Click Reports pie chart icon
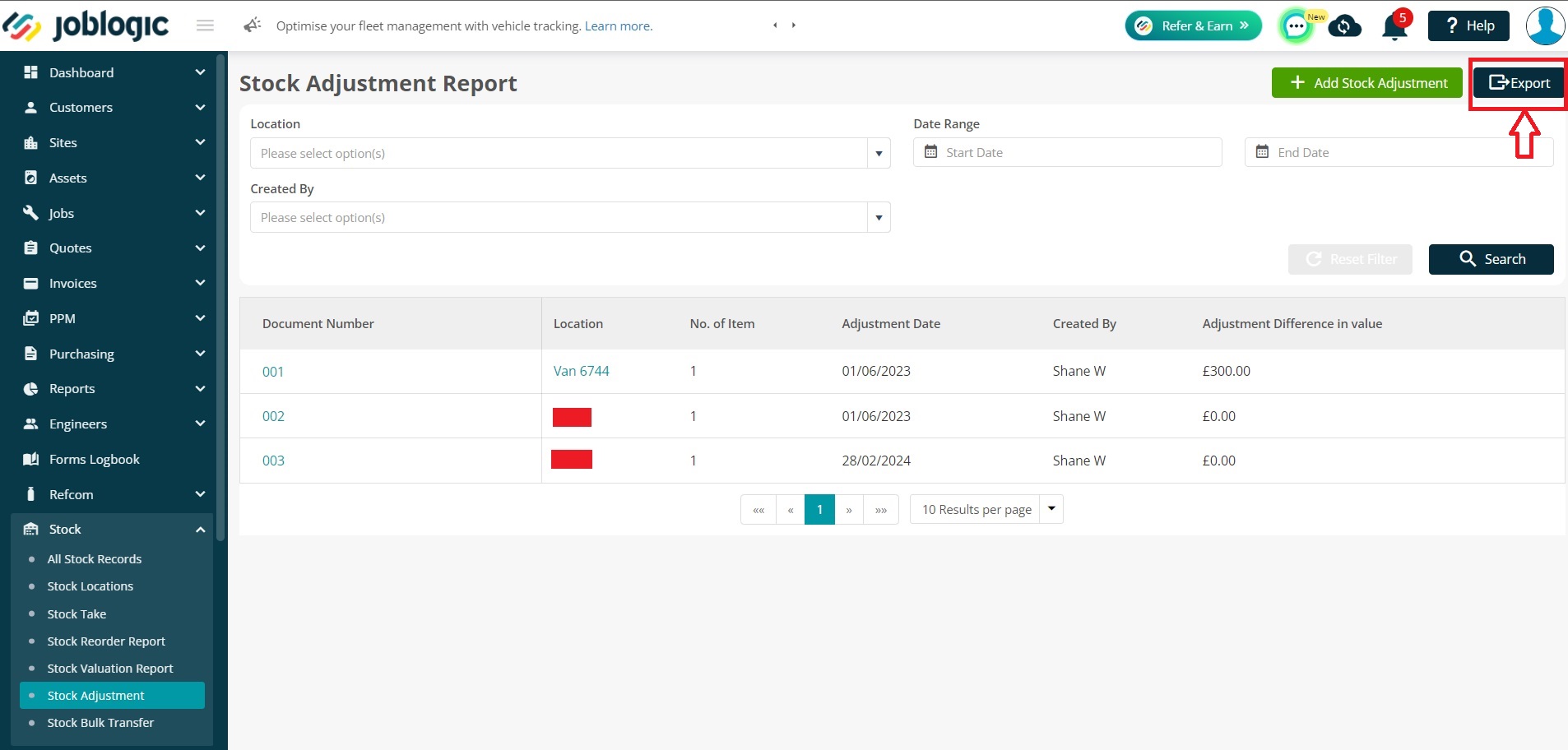Viewport: 1568px width, 750px height. [x=31, y=388]
